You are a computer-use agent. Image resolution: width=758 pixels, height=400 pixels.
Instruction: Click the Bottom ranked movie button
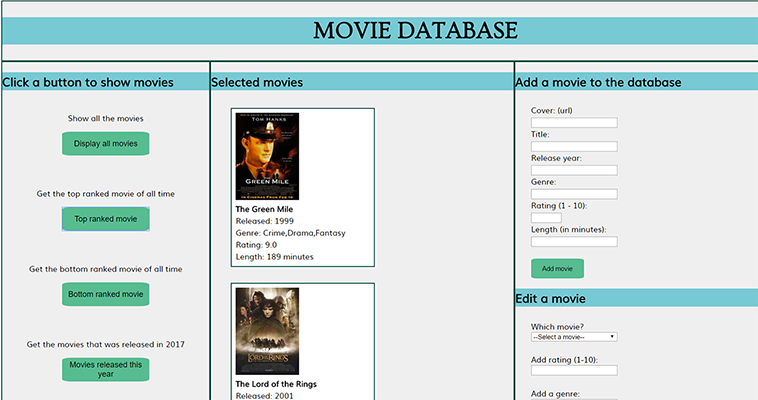pos(105,294)
